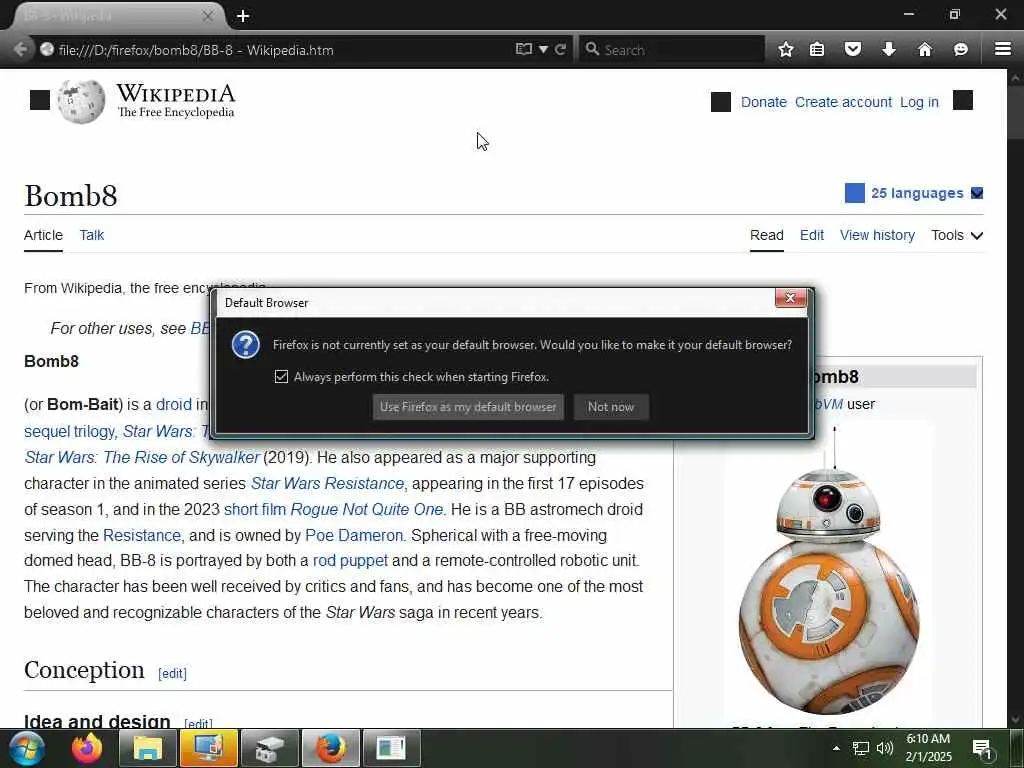This screenshot has height=768, width=1024.
Task: Click the Back arrow in Firefox toolbar
Action: (x=20, y=50)
